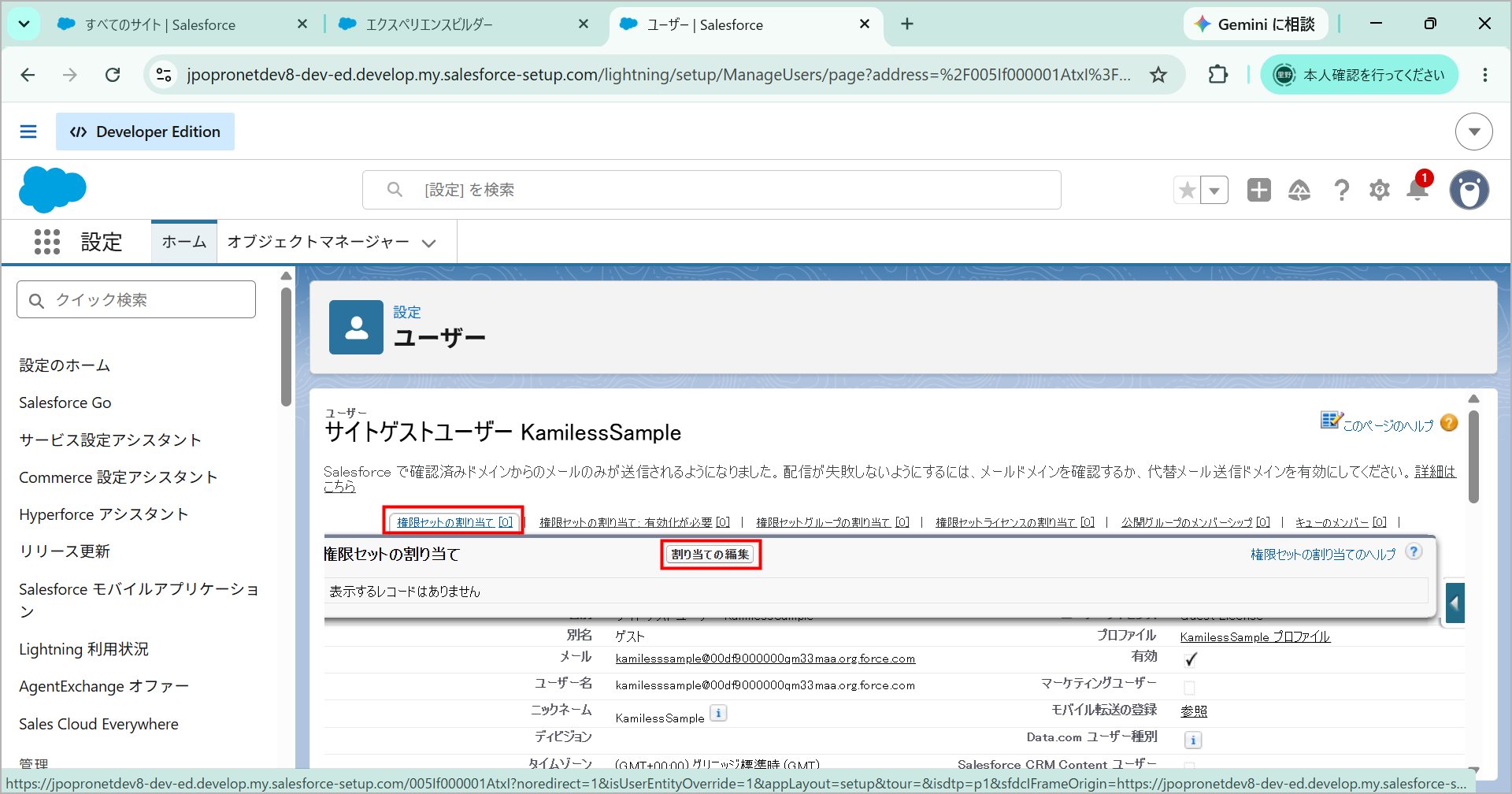Open the global actions plus icon
The image size is (1512, 794).
(1259, 190)
